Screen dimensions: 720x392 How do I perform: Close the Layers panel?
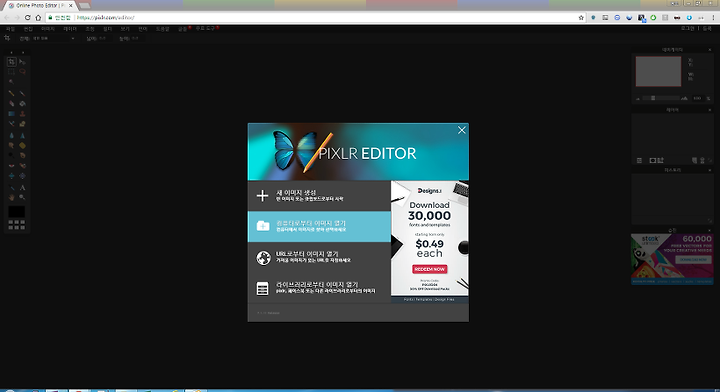pyautogui.click(x=710, y=110)
